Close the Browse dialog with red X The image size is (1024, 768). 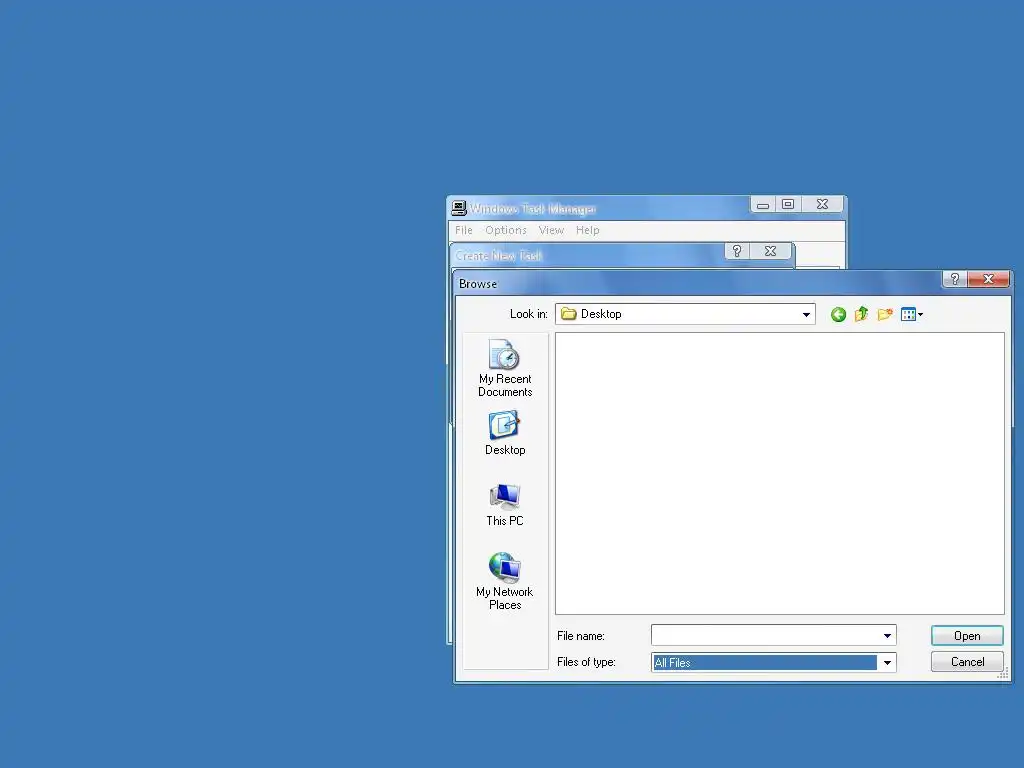coord(988,280)
